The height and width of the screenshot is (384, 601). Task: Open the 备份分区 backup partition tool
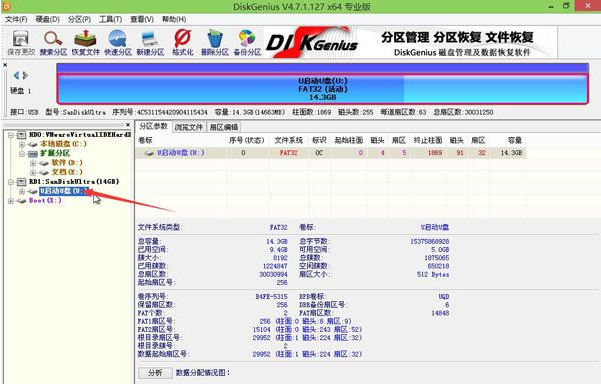coord(247,43)
